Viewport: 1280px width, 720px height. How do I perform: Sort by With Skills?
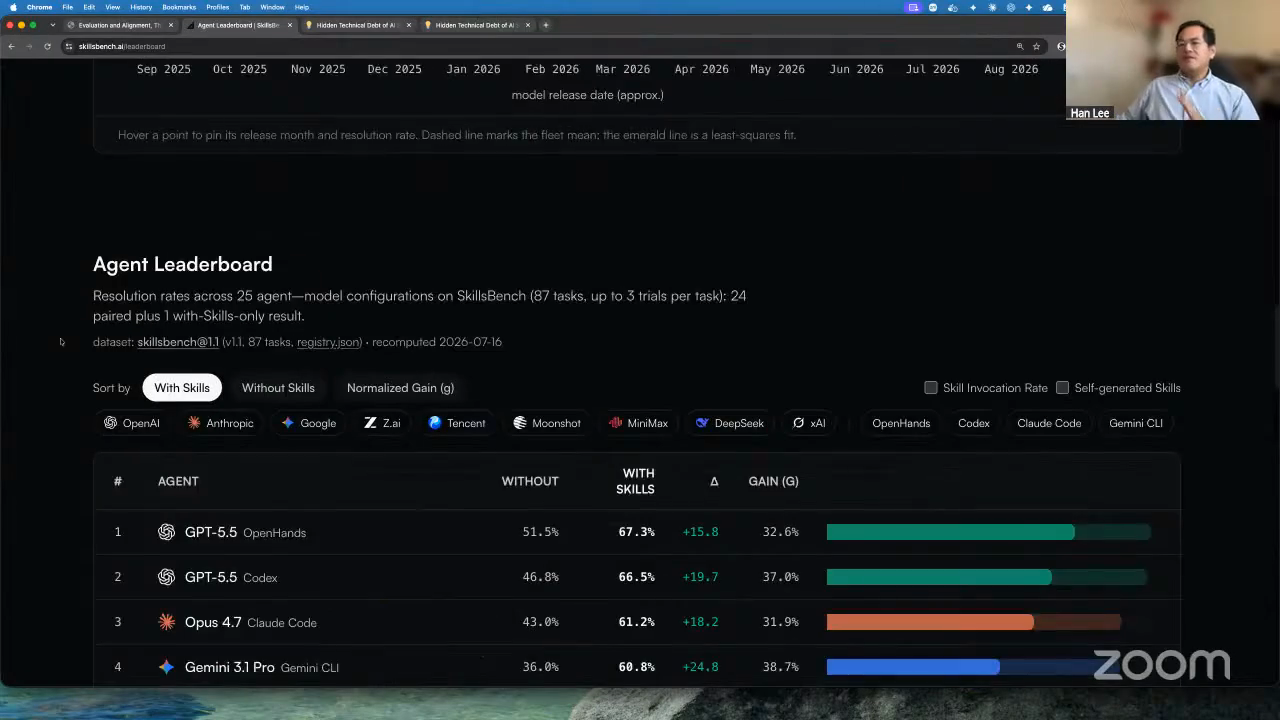(182, 388)
